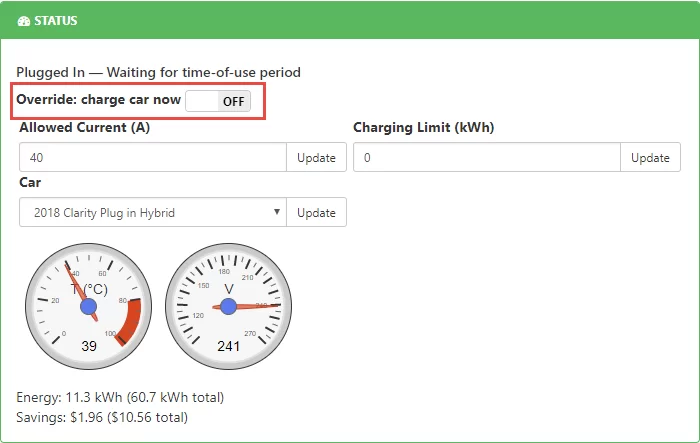Screen dimensions: 700x443
Task: Click the blue hub of the voltage gauge
Action: [x=228, y=306]
